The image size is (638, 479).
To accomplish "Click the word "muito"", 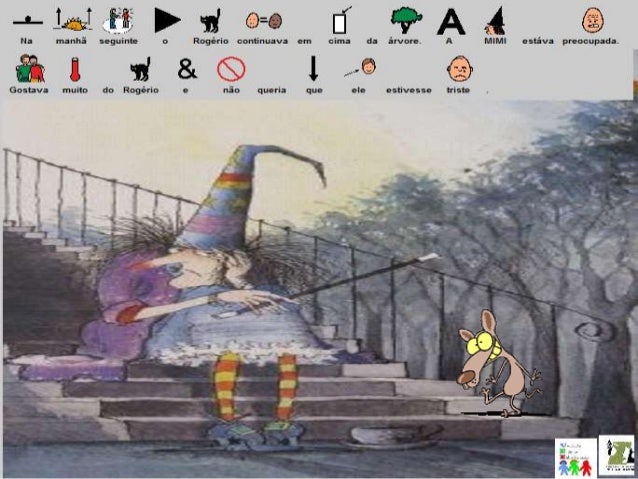I will [x=75, y=90].
